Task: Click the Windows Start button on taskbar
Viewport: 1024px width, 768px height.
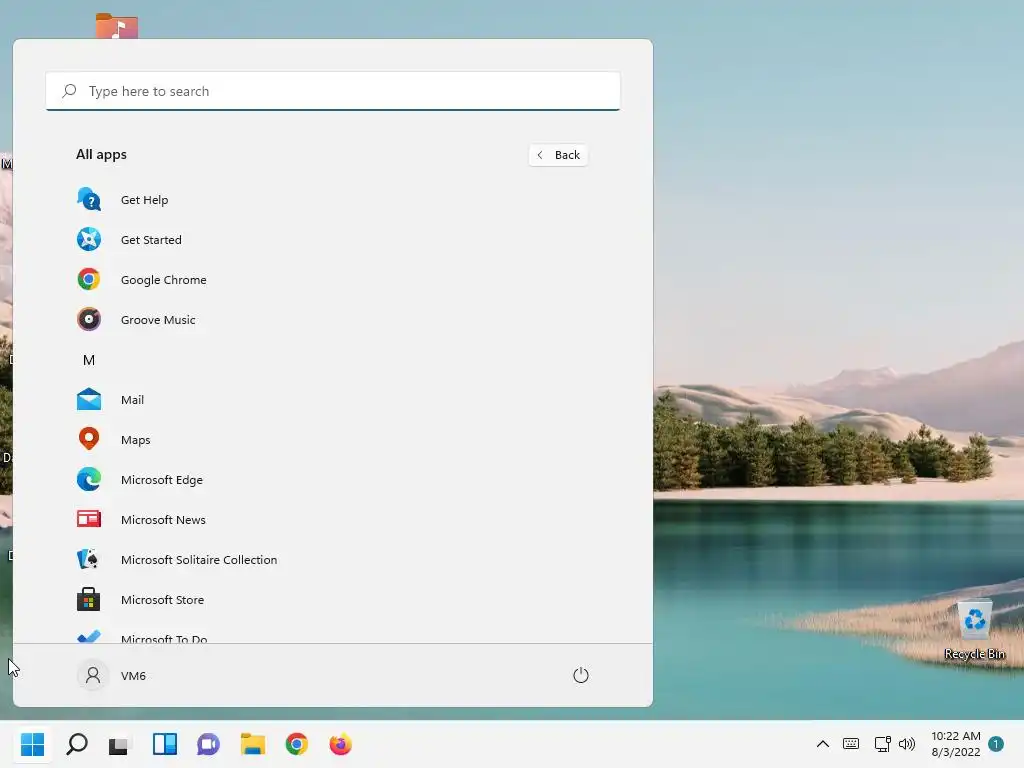Action: click(x=32, y=744)
